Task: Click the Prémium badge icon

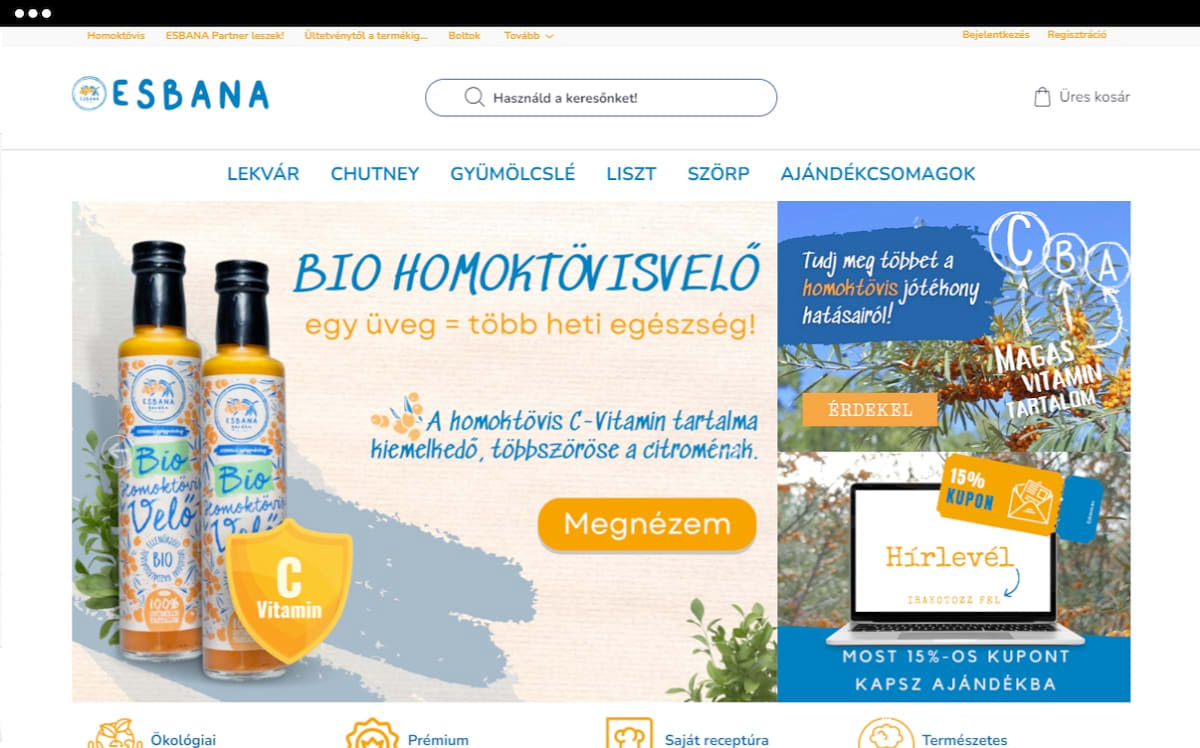Action: (372, 735)
